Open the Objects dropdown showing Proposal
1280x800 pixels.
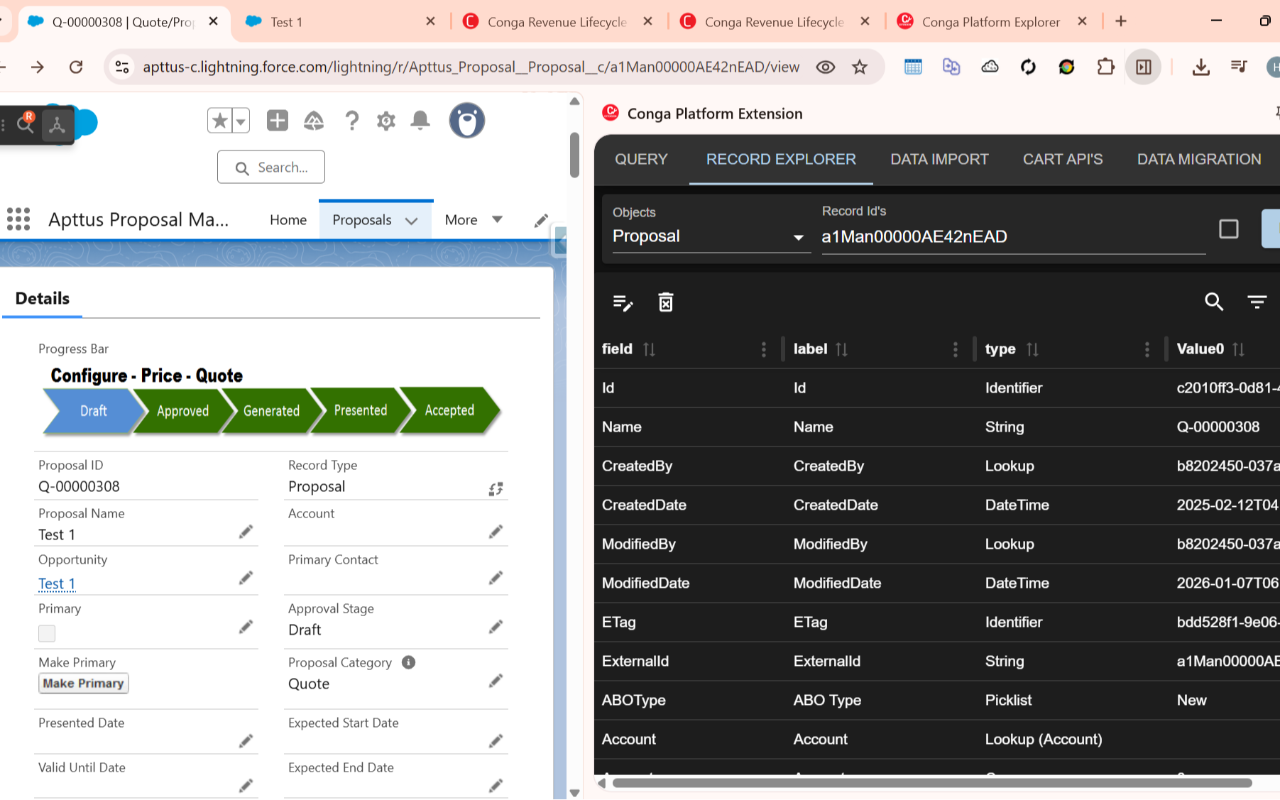[x=709, y=237]
